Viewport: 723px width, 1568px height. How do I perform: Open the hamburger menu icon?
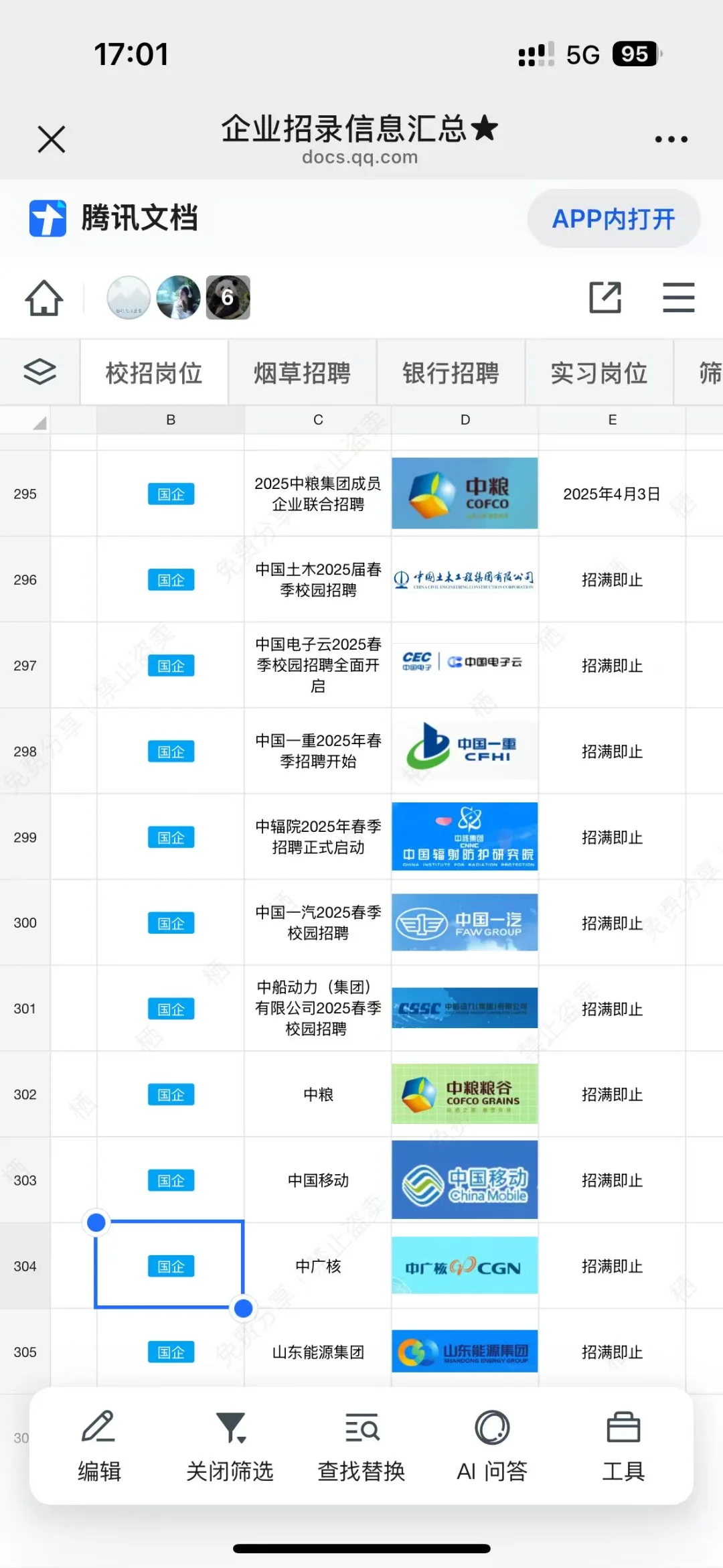coord(678,297)
